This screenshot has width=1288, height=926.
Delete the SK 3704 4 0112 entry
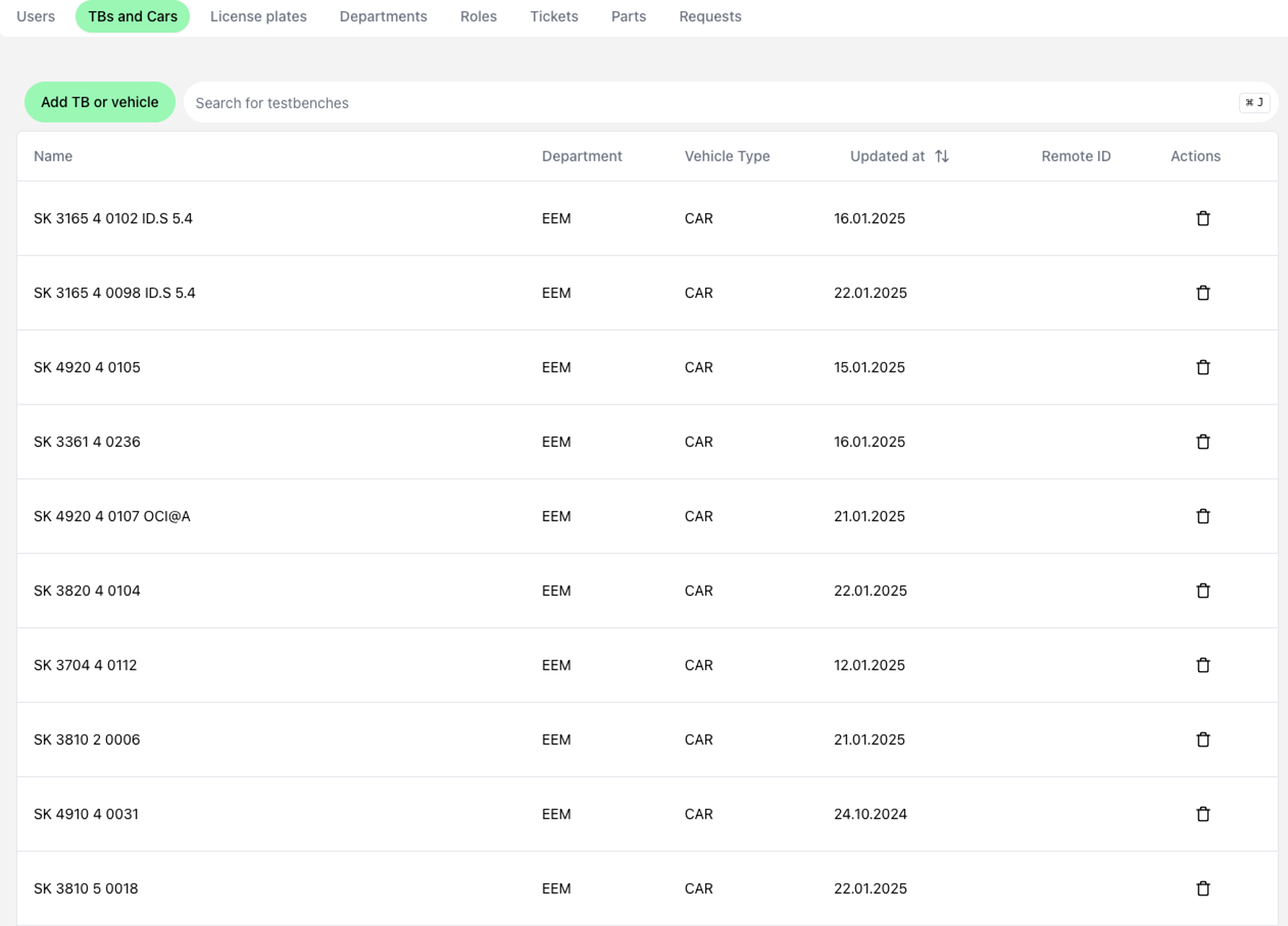1202,666
